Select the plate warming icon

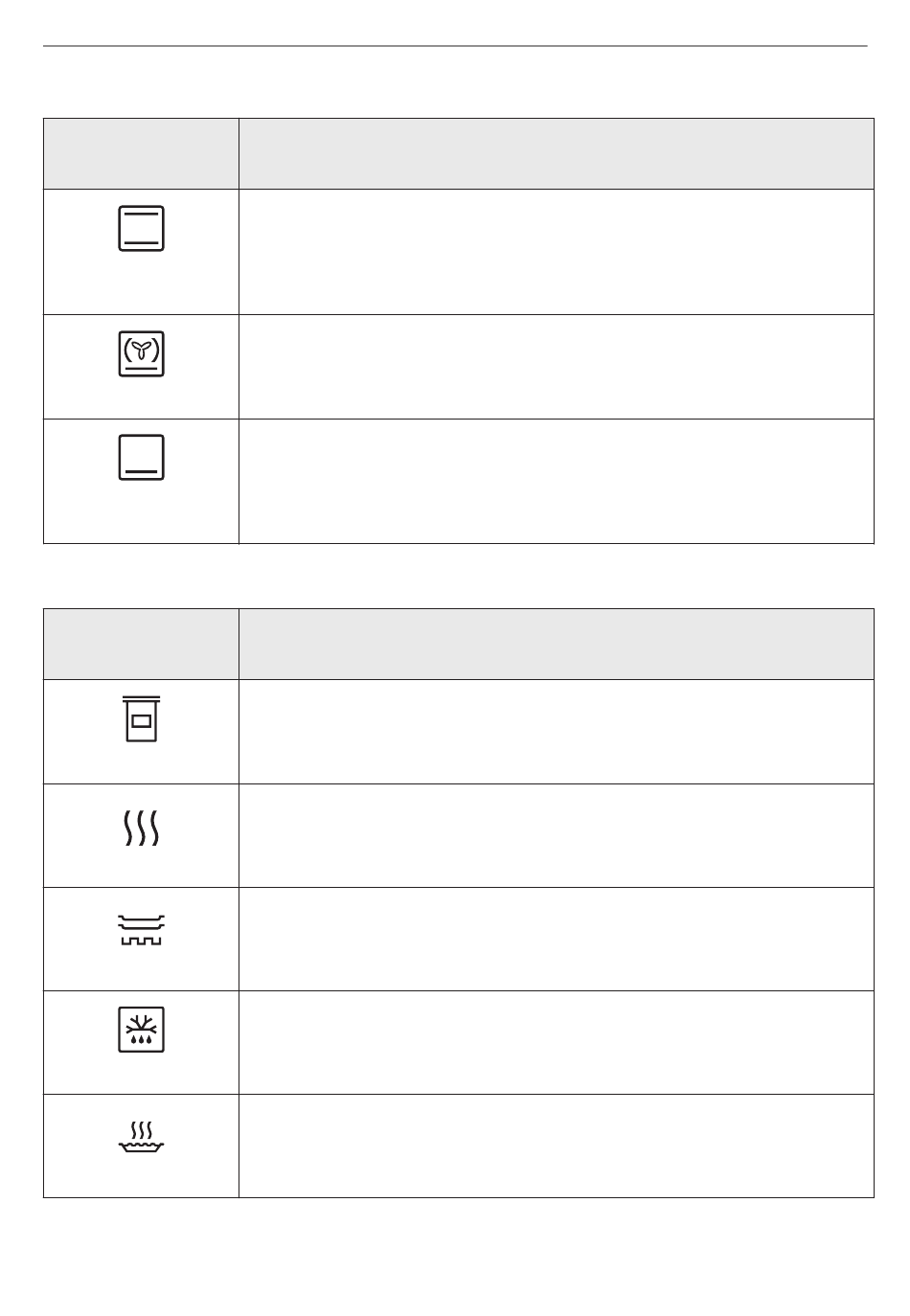click(142, 929)
